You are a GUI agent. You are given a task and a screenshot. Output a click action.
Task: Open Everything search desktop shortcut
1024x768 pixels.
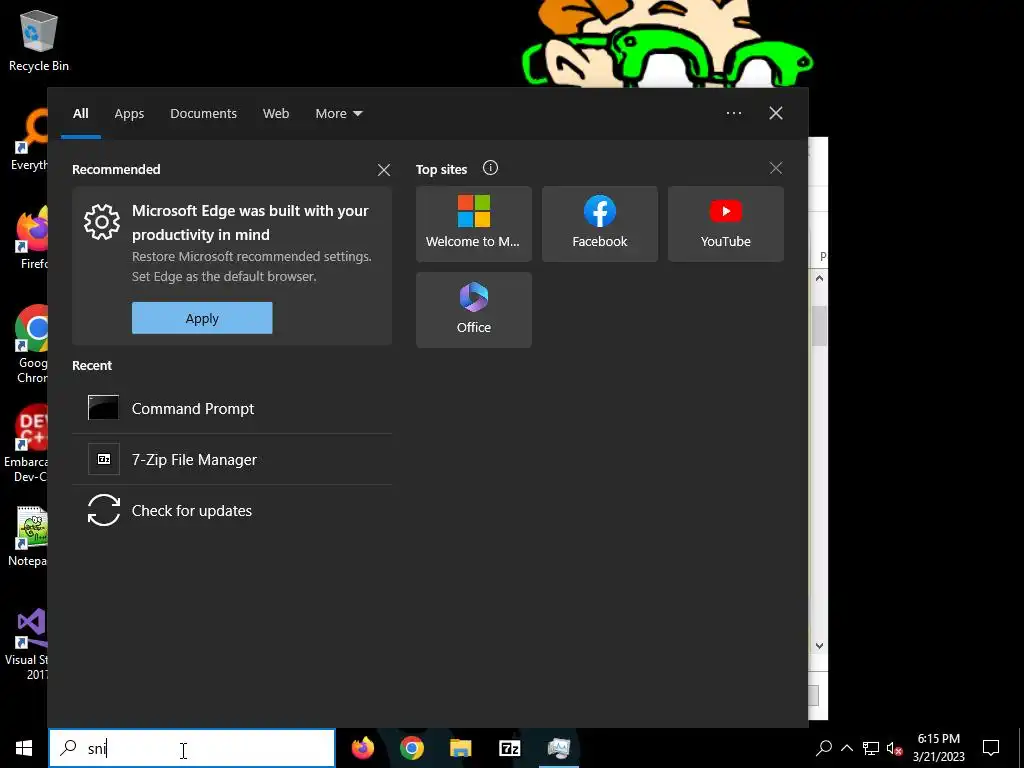[x=30, y=140]
